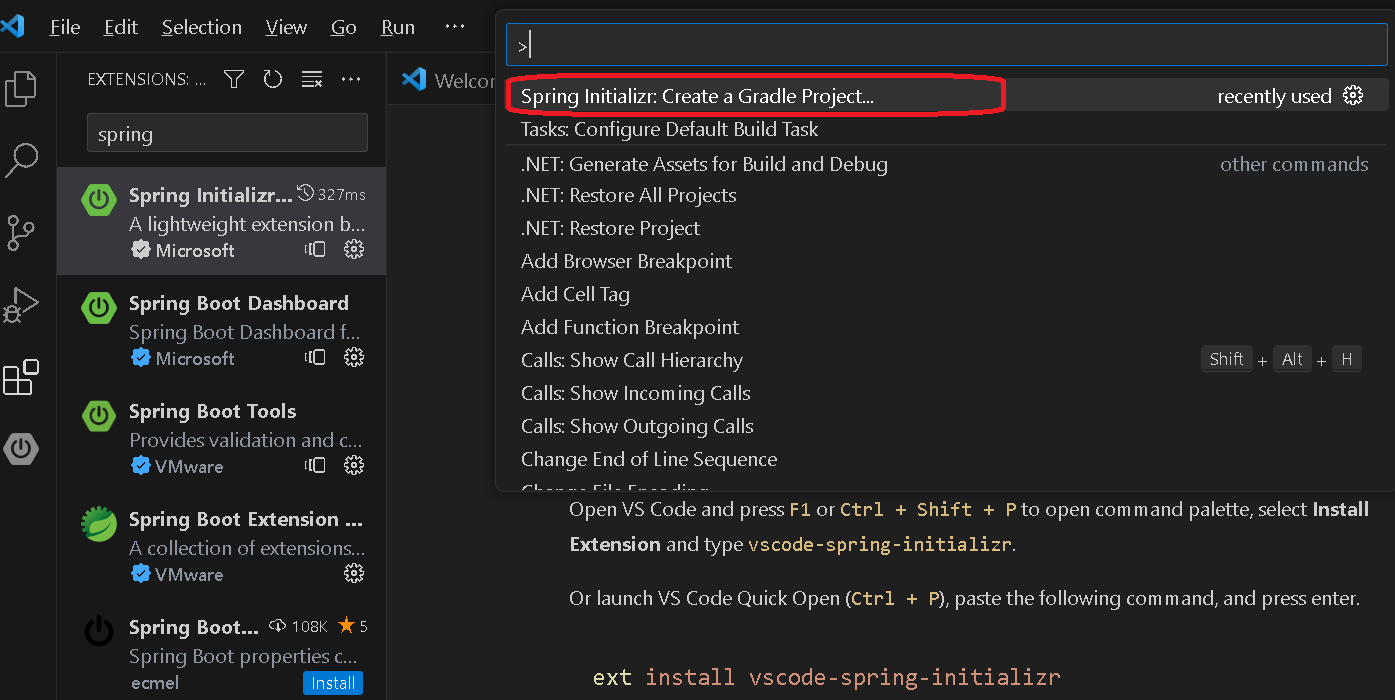Viewport: 1395px width, 700px height.
Task: Open manage gear for Spring Initializr extension
Action: pos(354,249)
